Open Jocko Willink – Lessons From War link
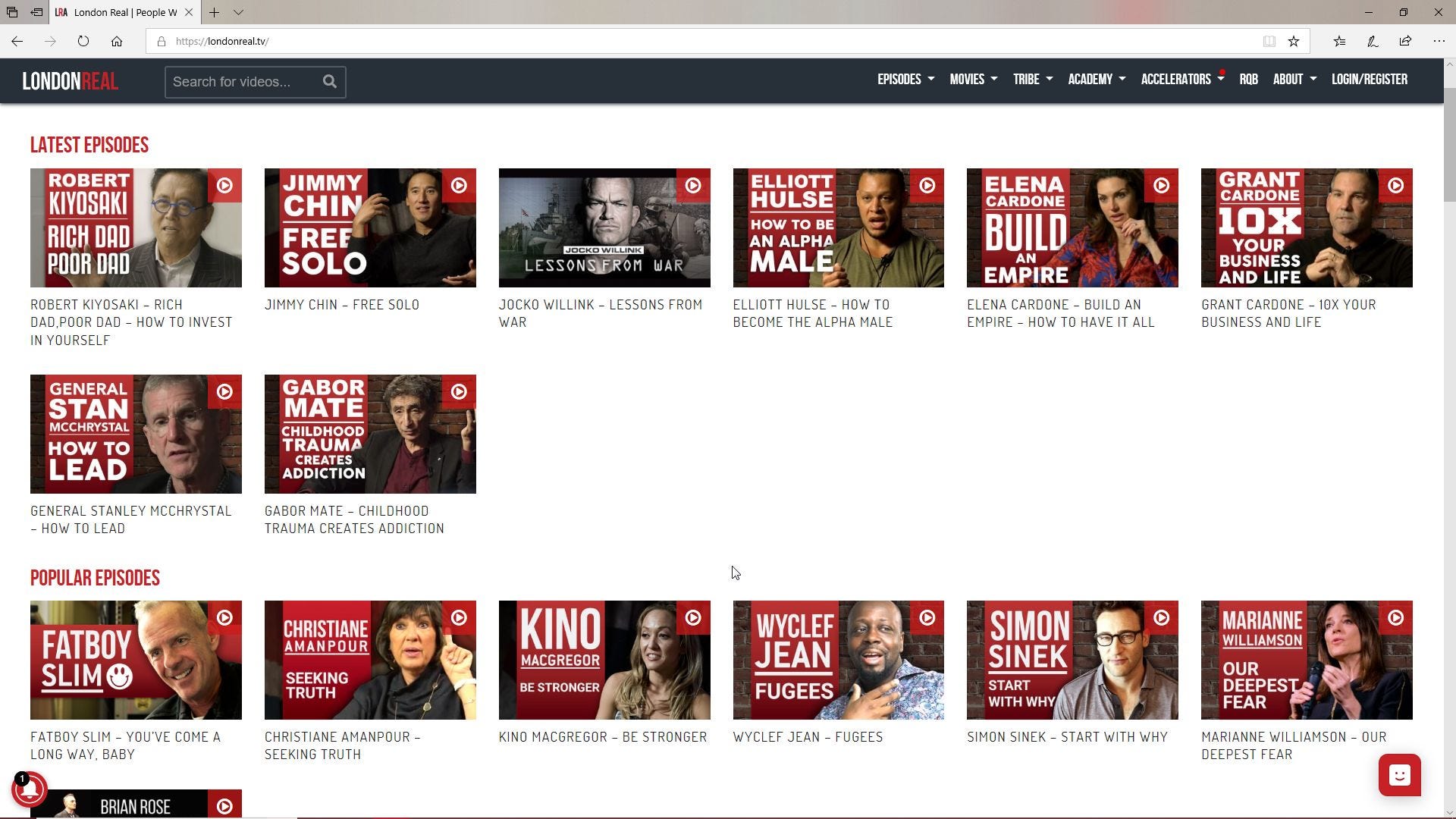This screenshot has height=819, width=1456. tap(600, 313)
